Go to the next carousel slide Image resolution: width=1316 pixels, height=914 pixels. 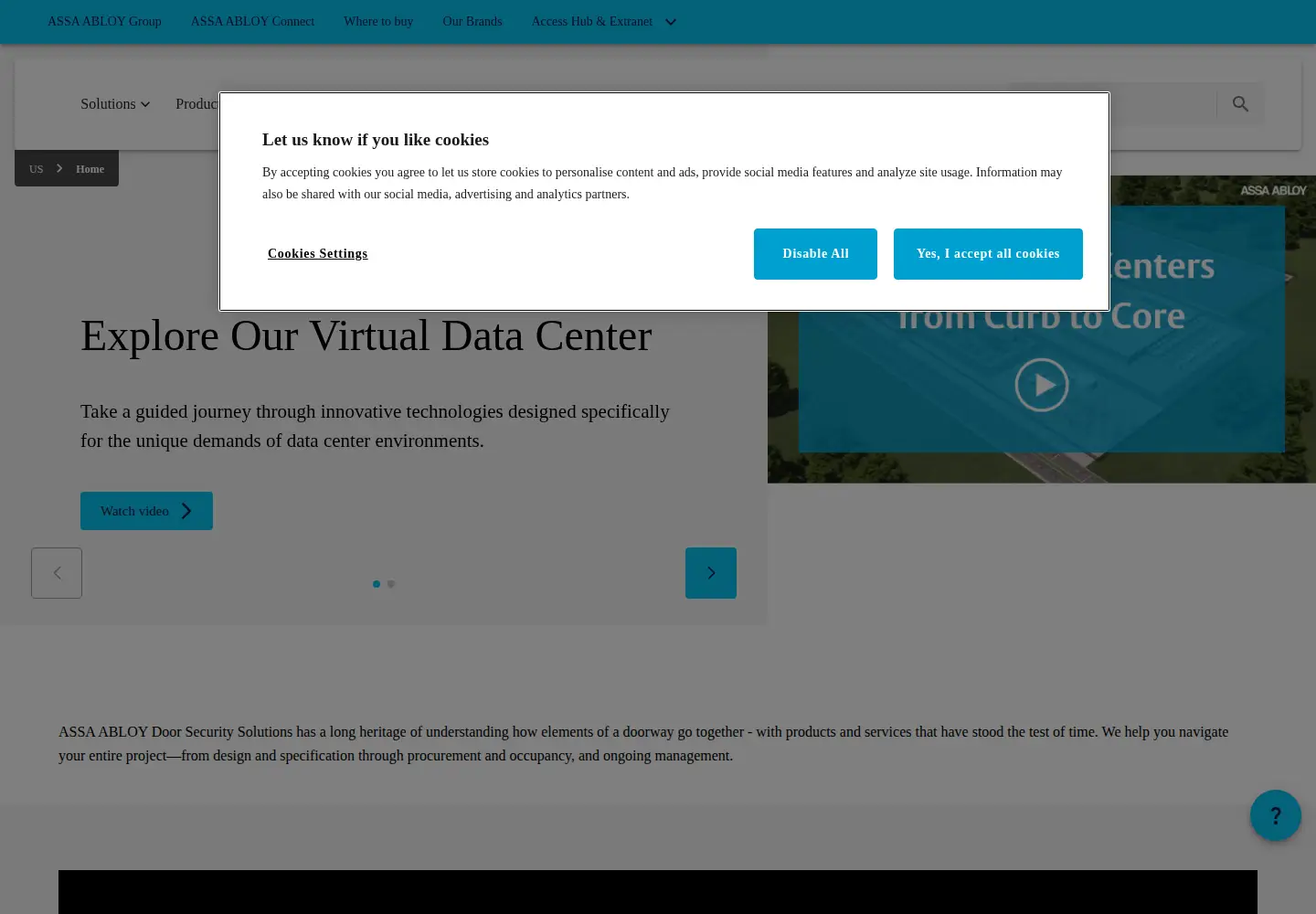[711, 573]
